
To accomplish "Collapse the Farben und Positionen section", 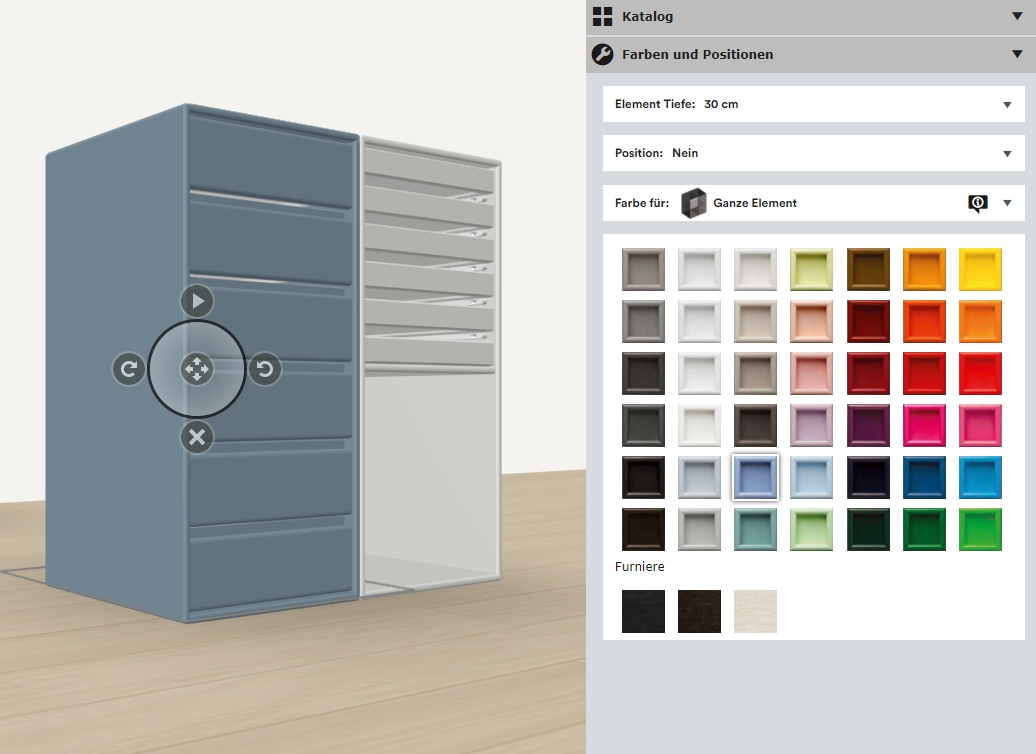I will click(1017, 55).
